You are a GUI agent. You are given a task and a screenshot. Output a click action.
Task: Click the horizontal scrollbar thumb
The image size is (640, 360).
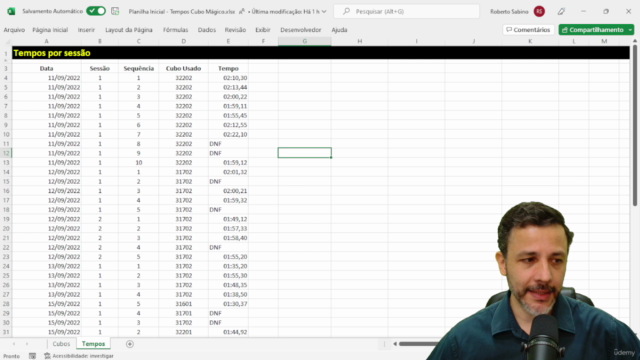point(420,344)
